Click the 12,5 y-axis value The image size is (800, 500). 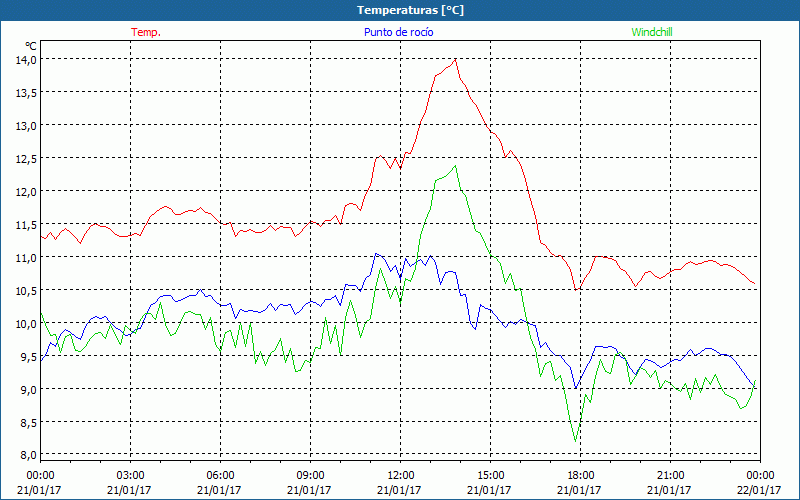pyautogui.click(x=26, y=159)
